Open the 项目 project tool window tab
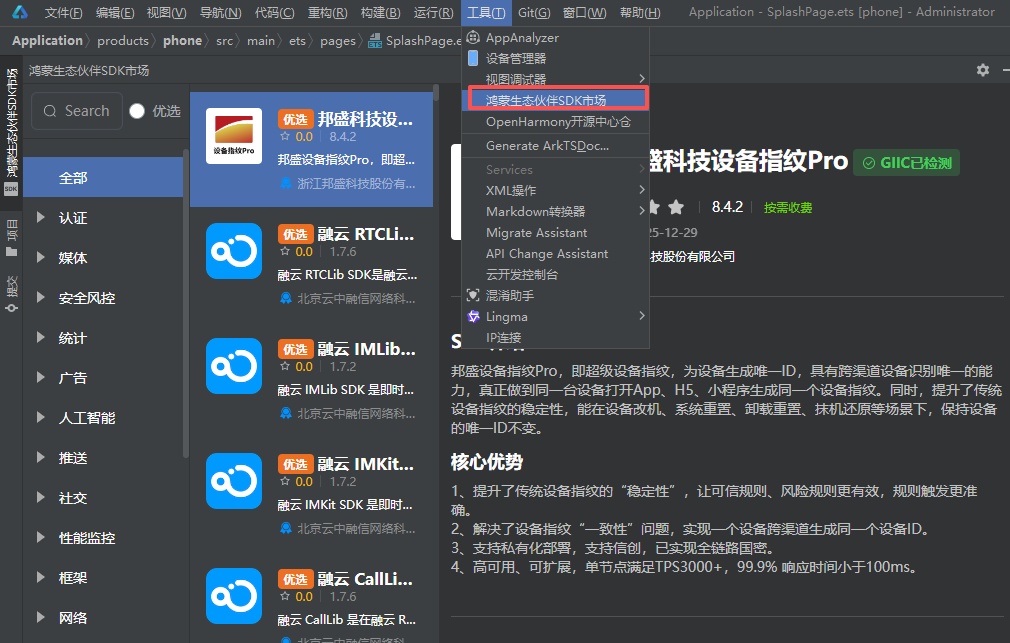The width and height of the screenshot is (1010, 643). [x=12, y=238]
